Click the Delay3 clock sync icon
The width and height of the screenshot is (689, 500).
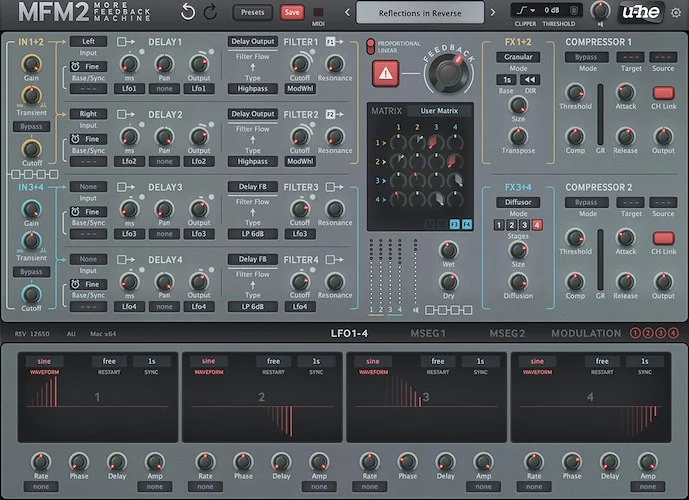pos(76,212)
